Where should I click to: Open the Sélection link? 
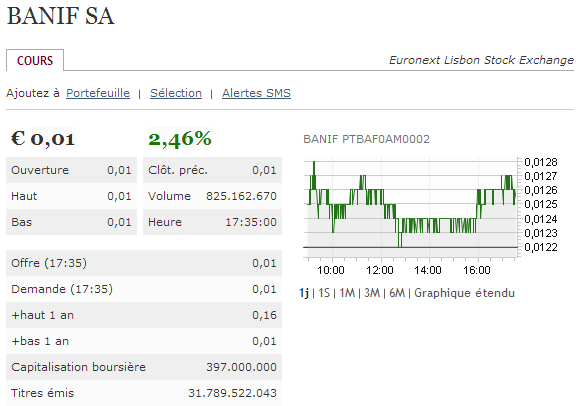point(176,93)
